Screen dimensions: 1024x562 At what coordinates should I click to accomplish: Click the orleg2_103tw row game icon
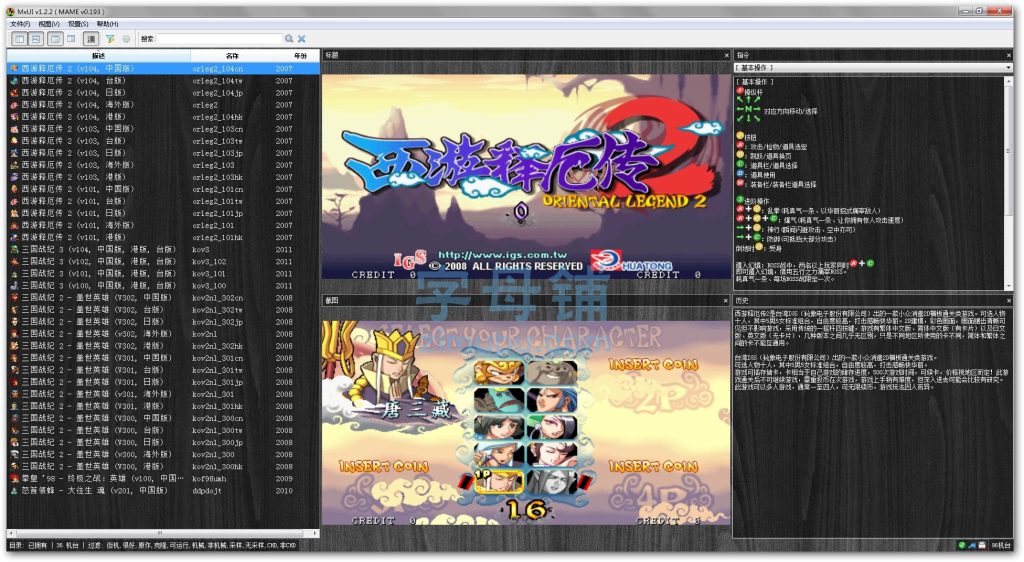(14, 141)
